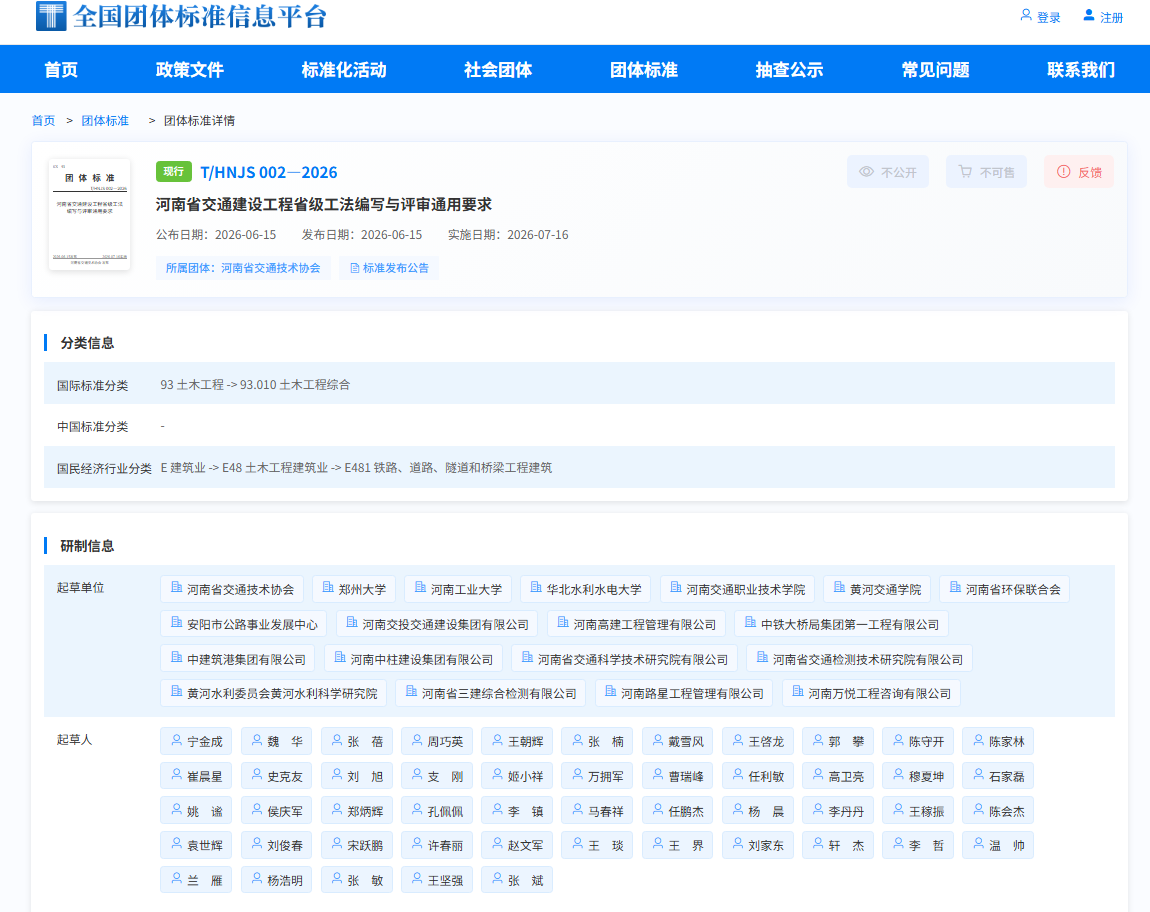Select drafting unit 河南高建工程管理有限公司

pos(637,624)
